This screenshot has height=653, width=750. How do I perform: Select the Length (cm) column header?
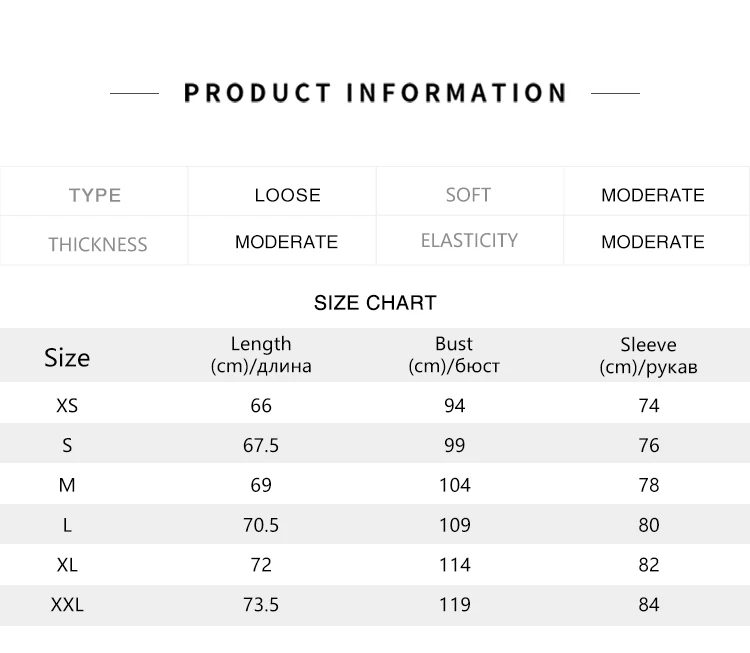pos(261,355)
